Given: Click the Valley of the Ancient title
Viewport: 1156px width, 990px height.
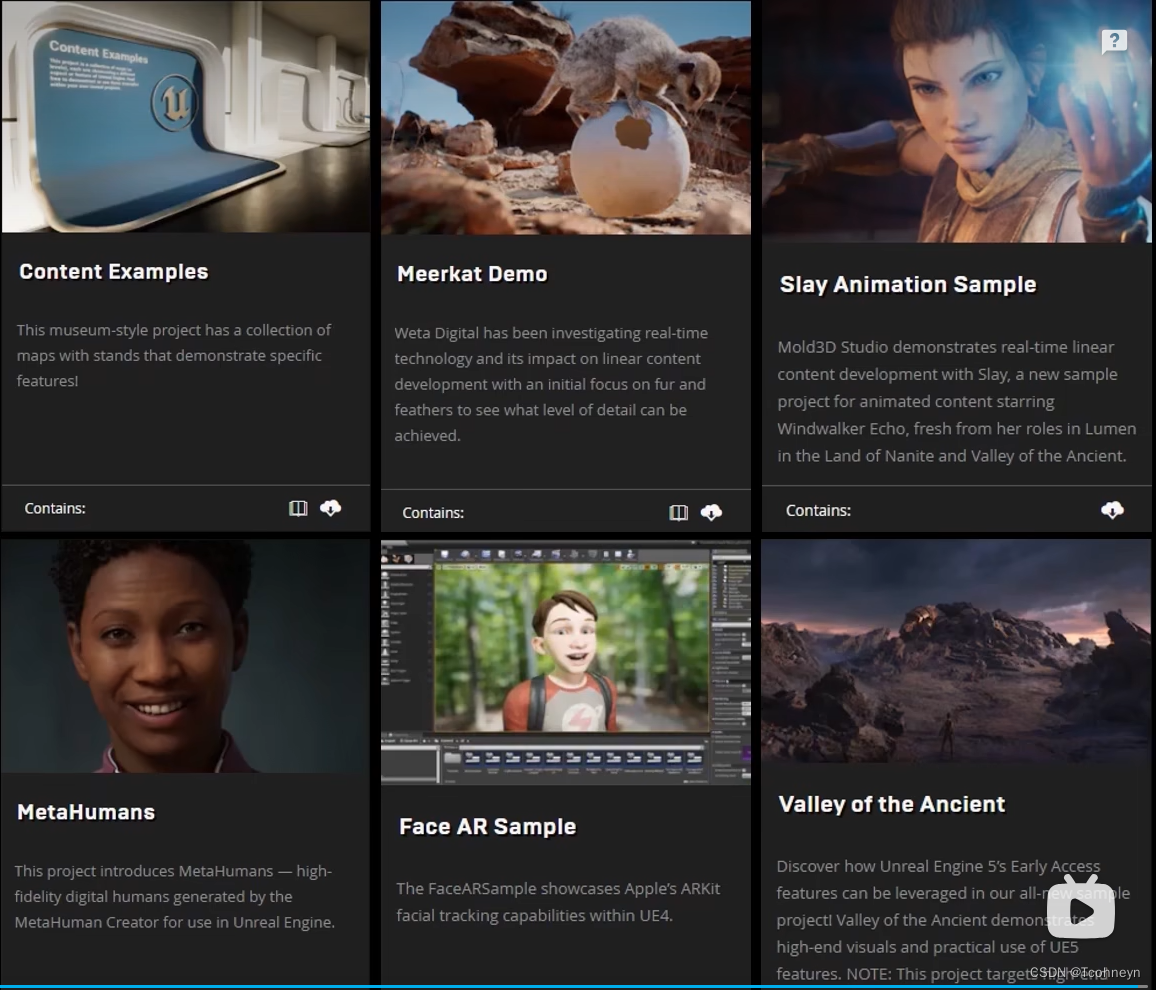Looking at the screenshot, I should 891,803.
